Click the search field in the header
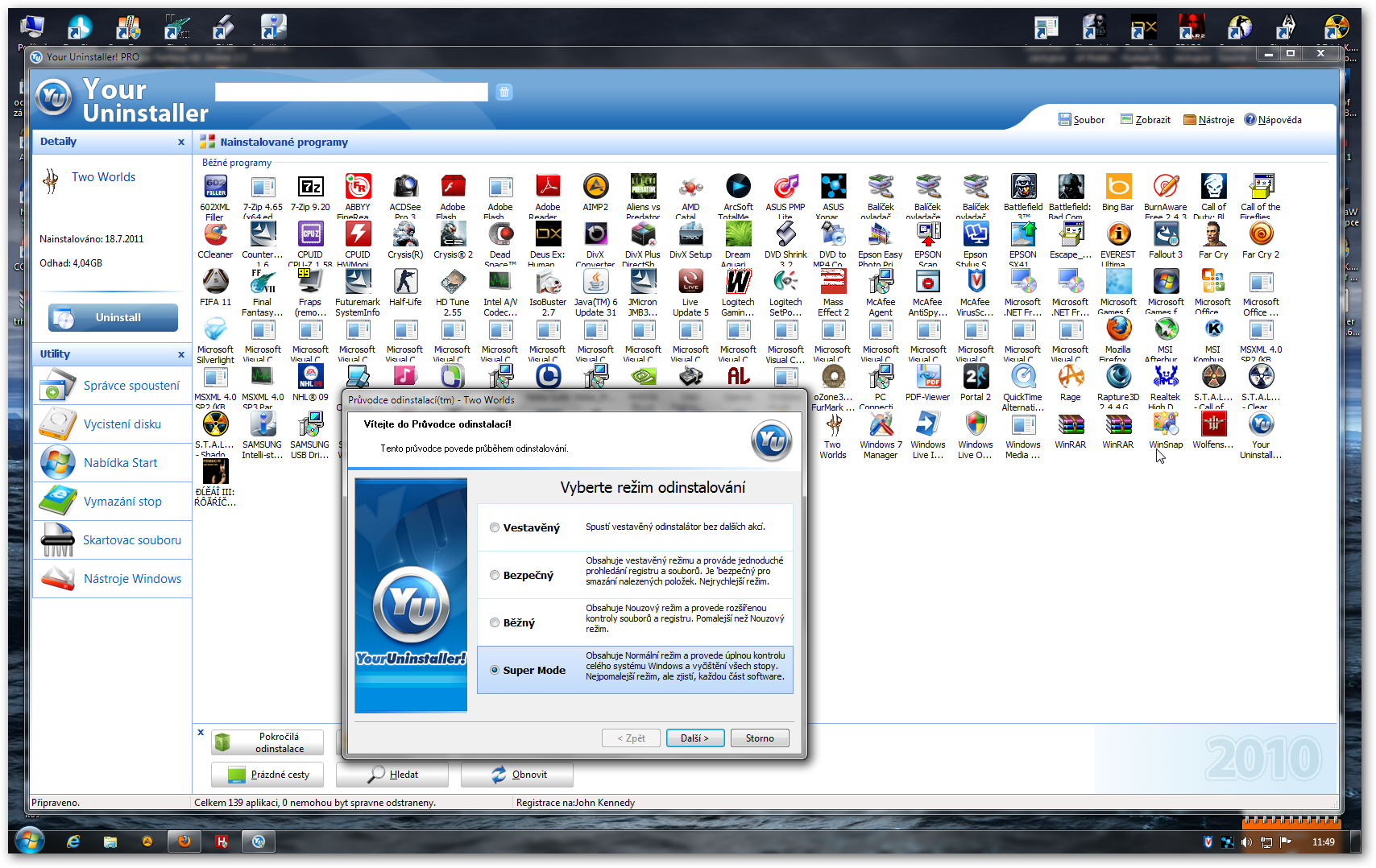 [x=351, y=92]
